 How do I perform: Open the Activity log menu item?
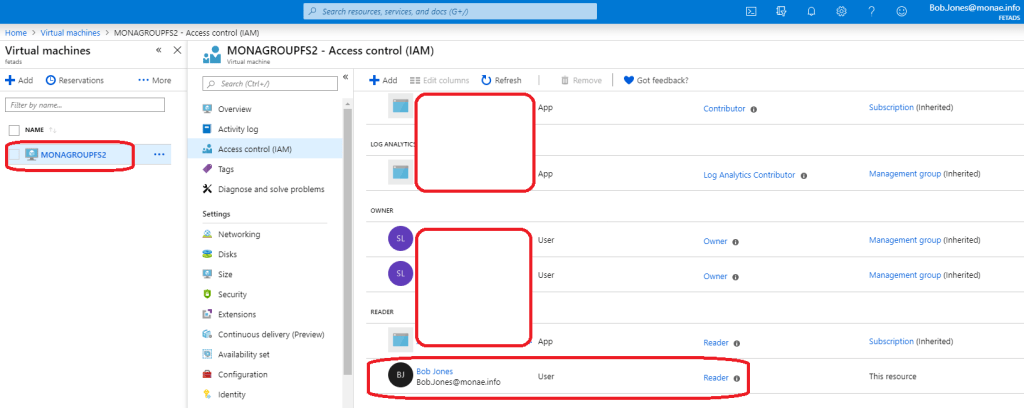tap(238, 129)
